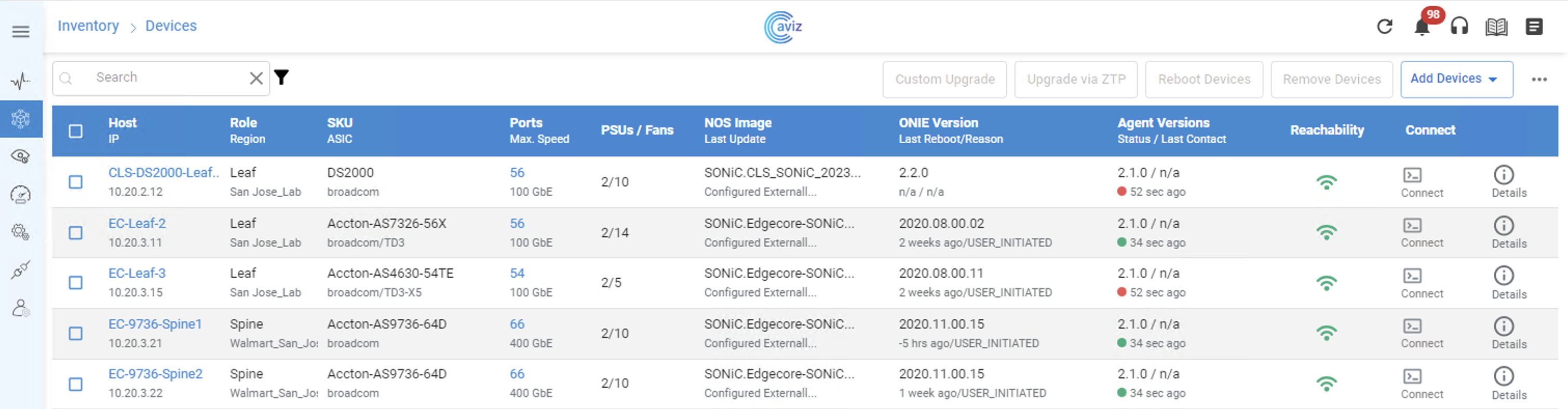The height and width of the screenshot is (409, 1568).
Task: Open the EC-9736-Spine2 host link
Action: tap(155, 374)
